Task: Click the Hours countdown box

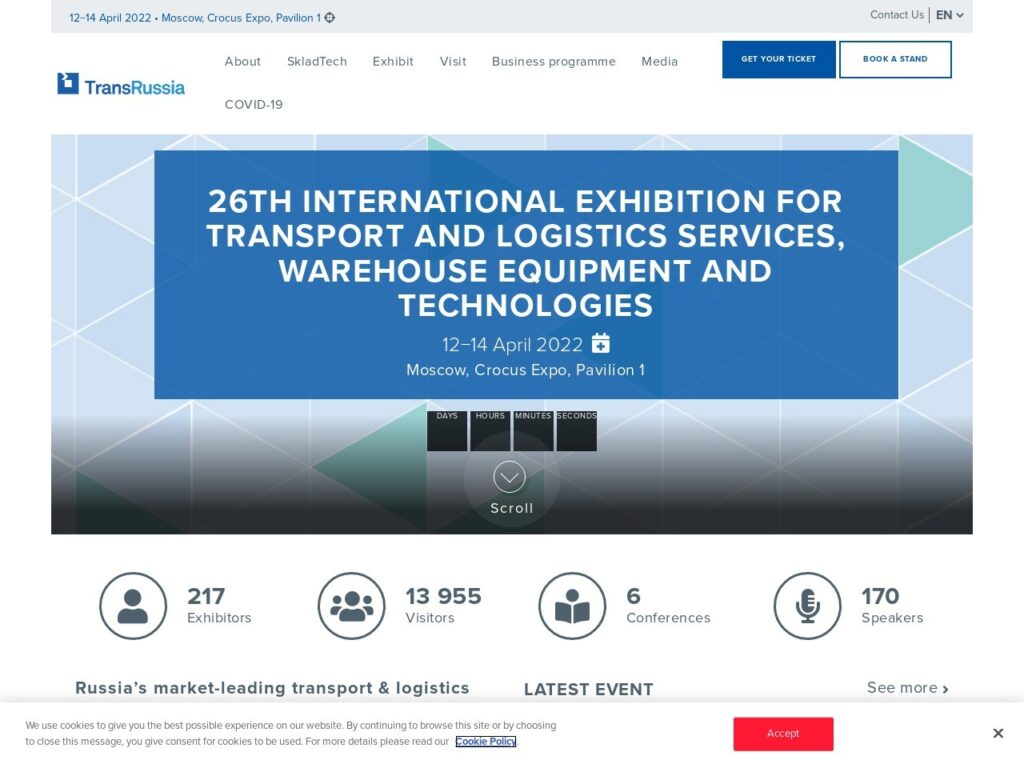Action: (490, 431)
